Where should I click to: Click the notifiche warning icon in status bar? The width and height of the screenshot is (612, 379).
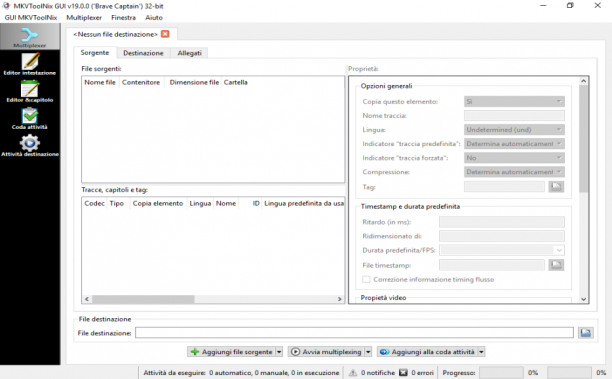tap(353, 373)
